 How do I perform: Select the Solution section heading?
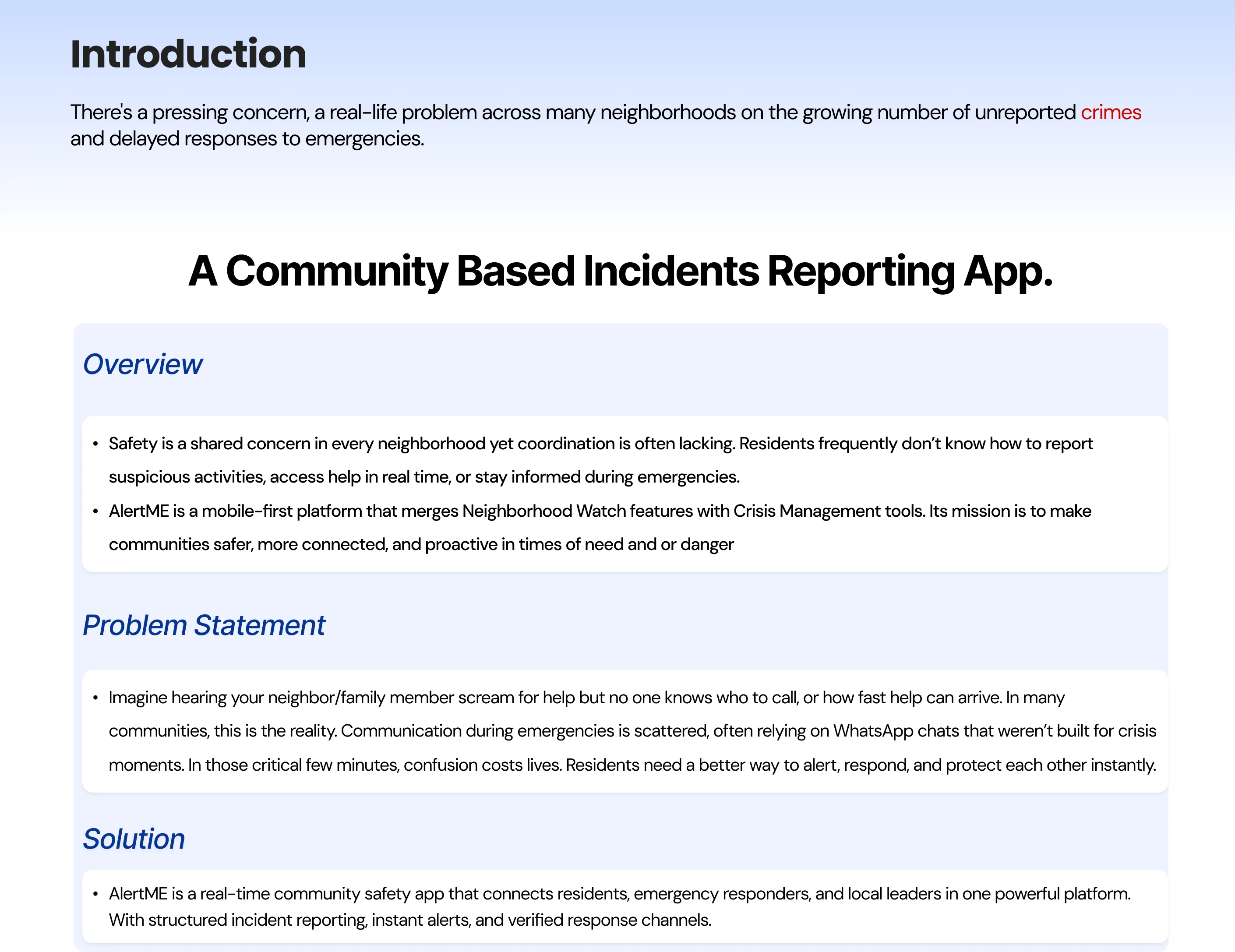[134, 839]
